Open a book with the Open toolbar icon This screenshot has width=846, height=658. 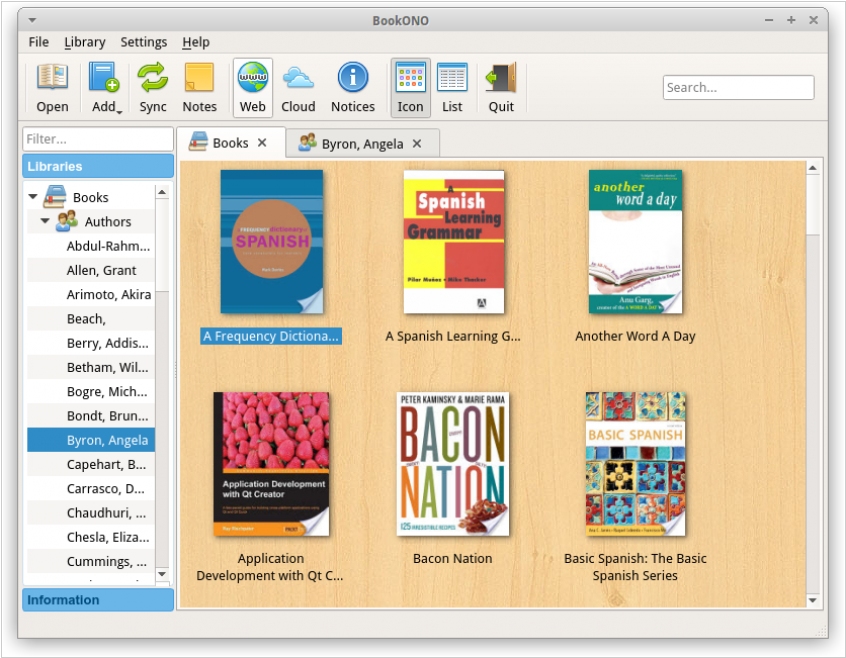click(52, 87)
